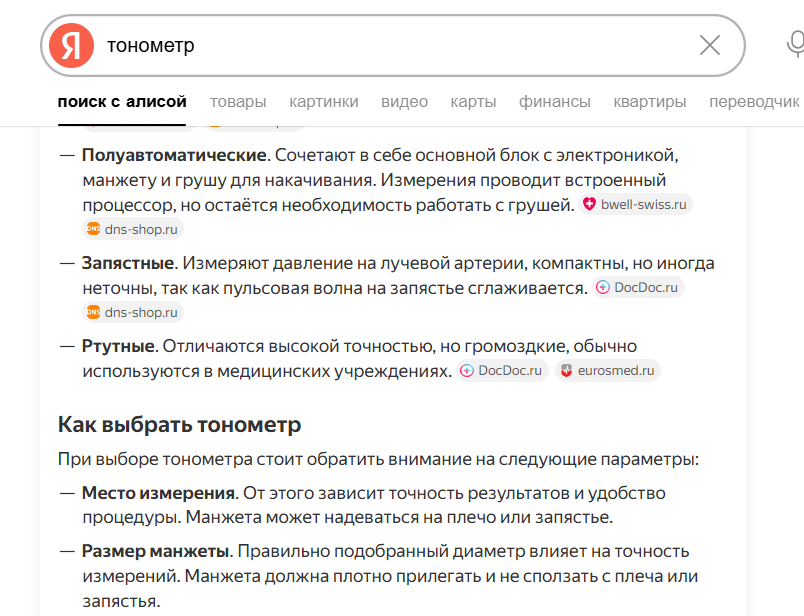Open the товары tab

point(238,102)
